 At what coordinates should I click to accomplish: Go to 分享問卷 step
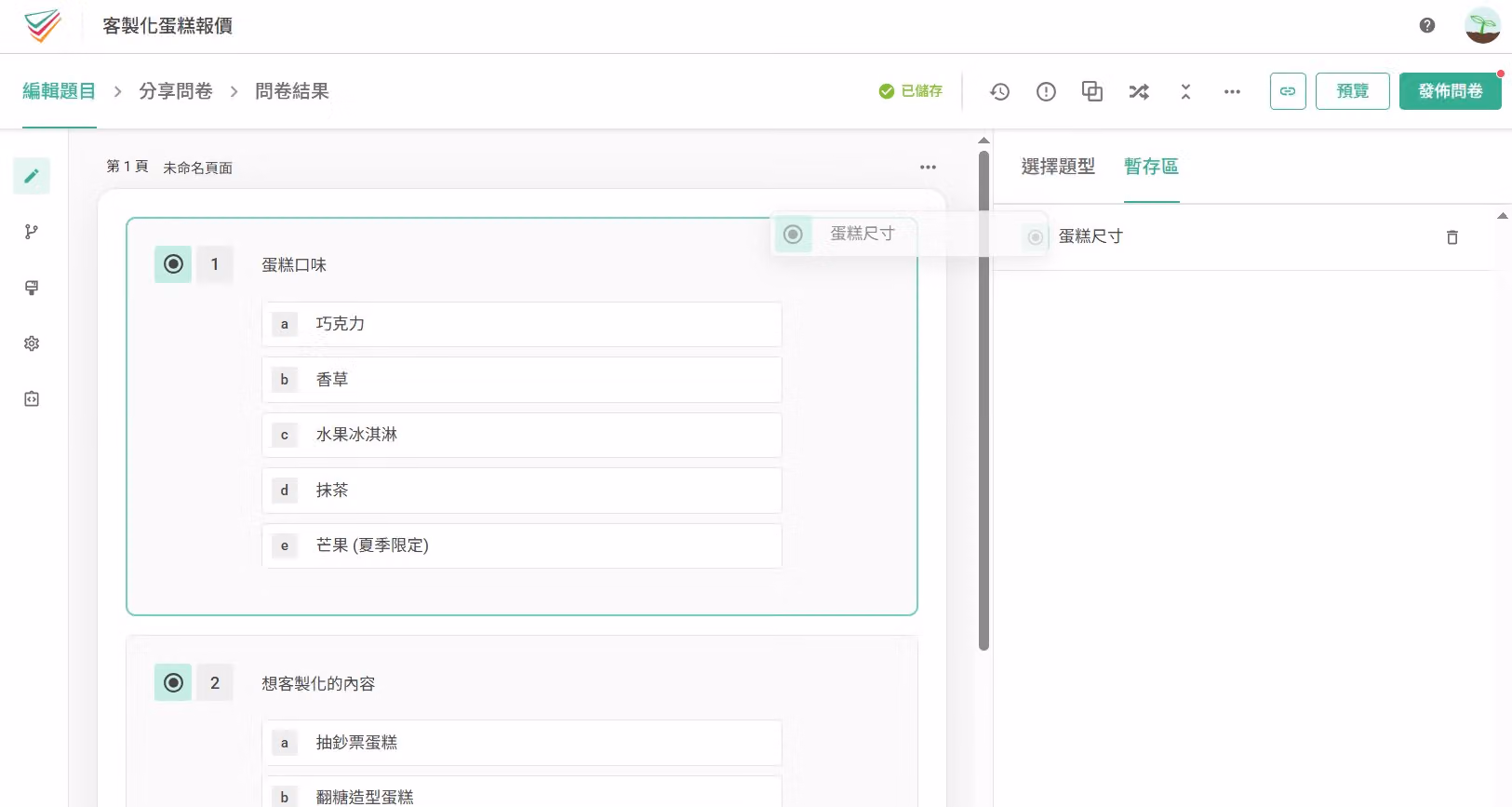pos(176,91)
